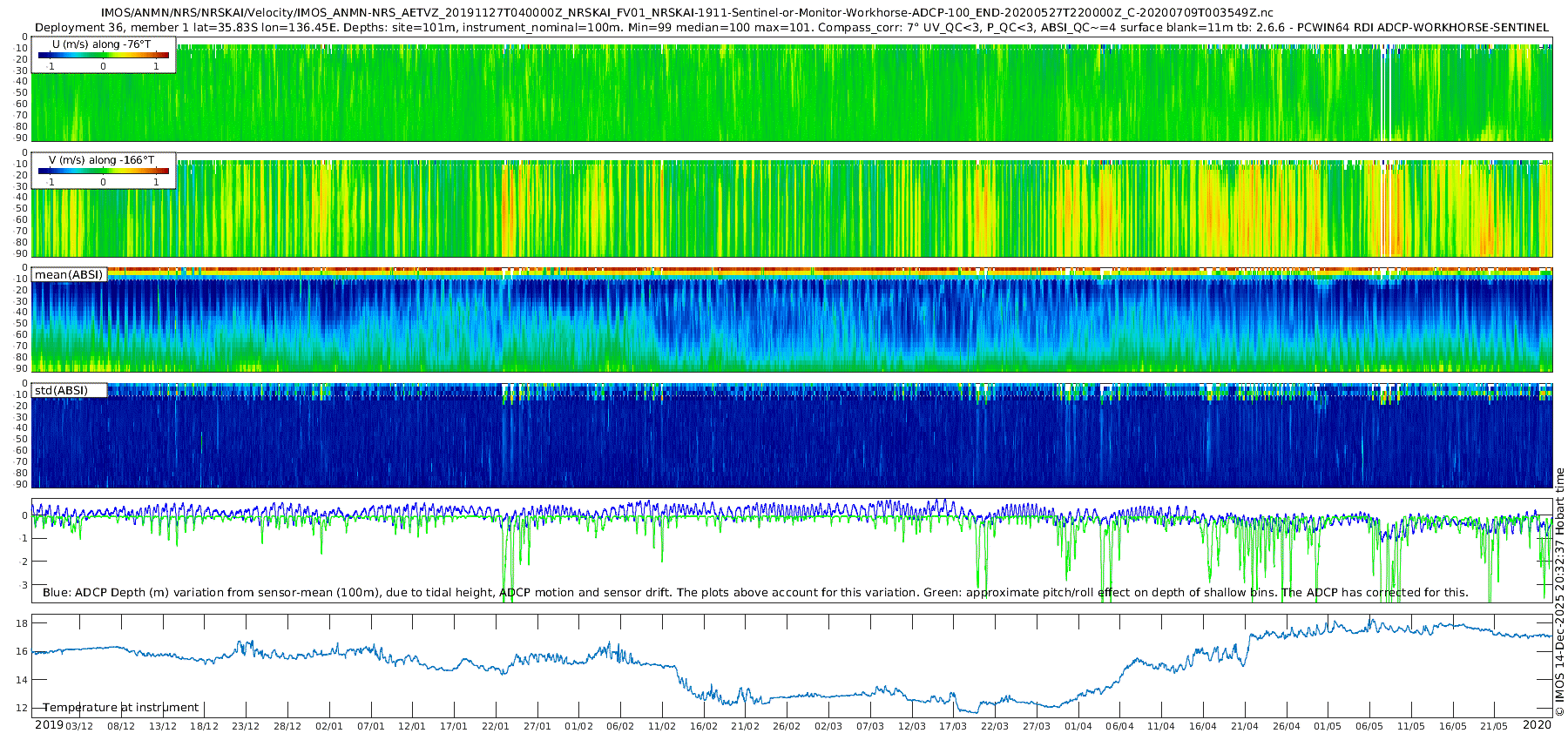Click the 2020 year label on time axis
The height and width of the screenshot is (740, 1568).
coord(1537,725)
